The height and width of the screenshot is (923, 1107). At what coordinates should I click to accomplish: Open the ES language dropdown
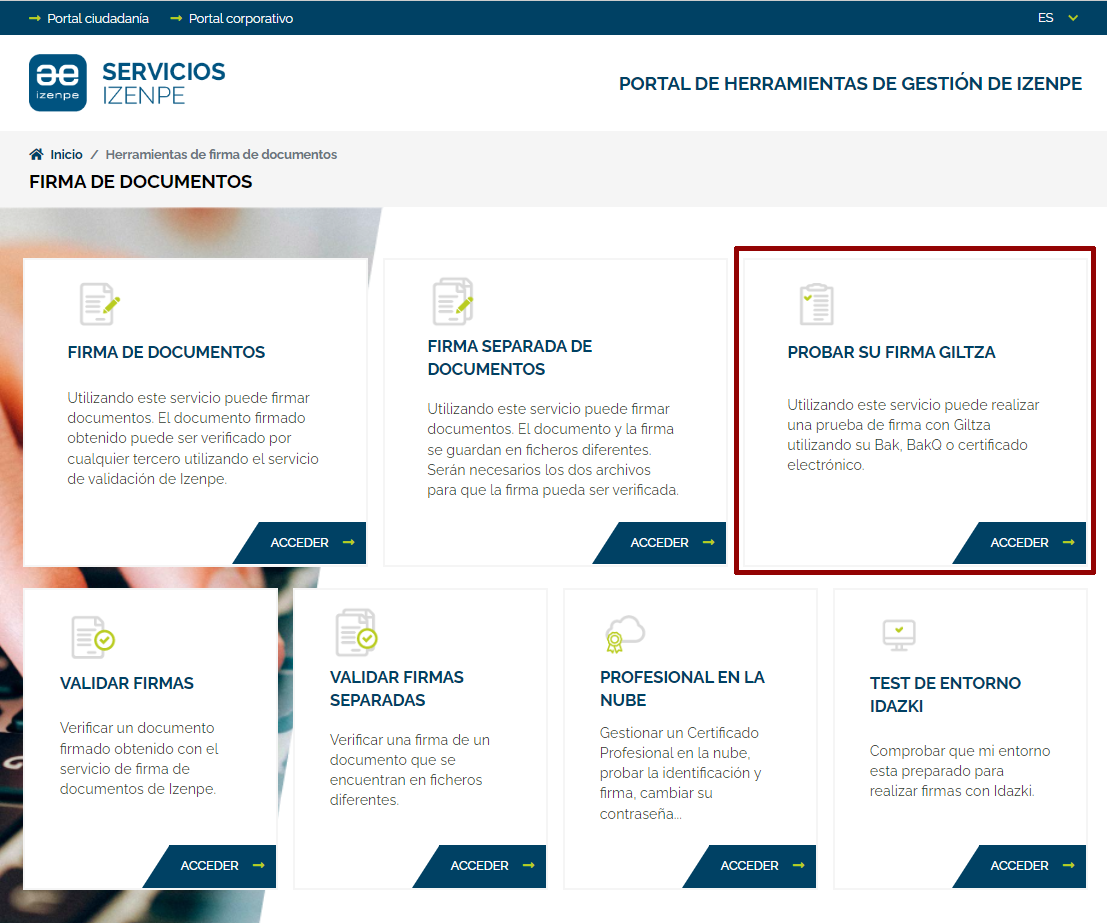pyautogui.click(x=1058, y=18)
